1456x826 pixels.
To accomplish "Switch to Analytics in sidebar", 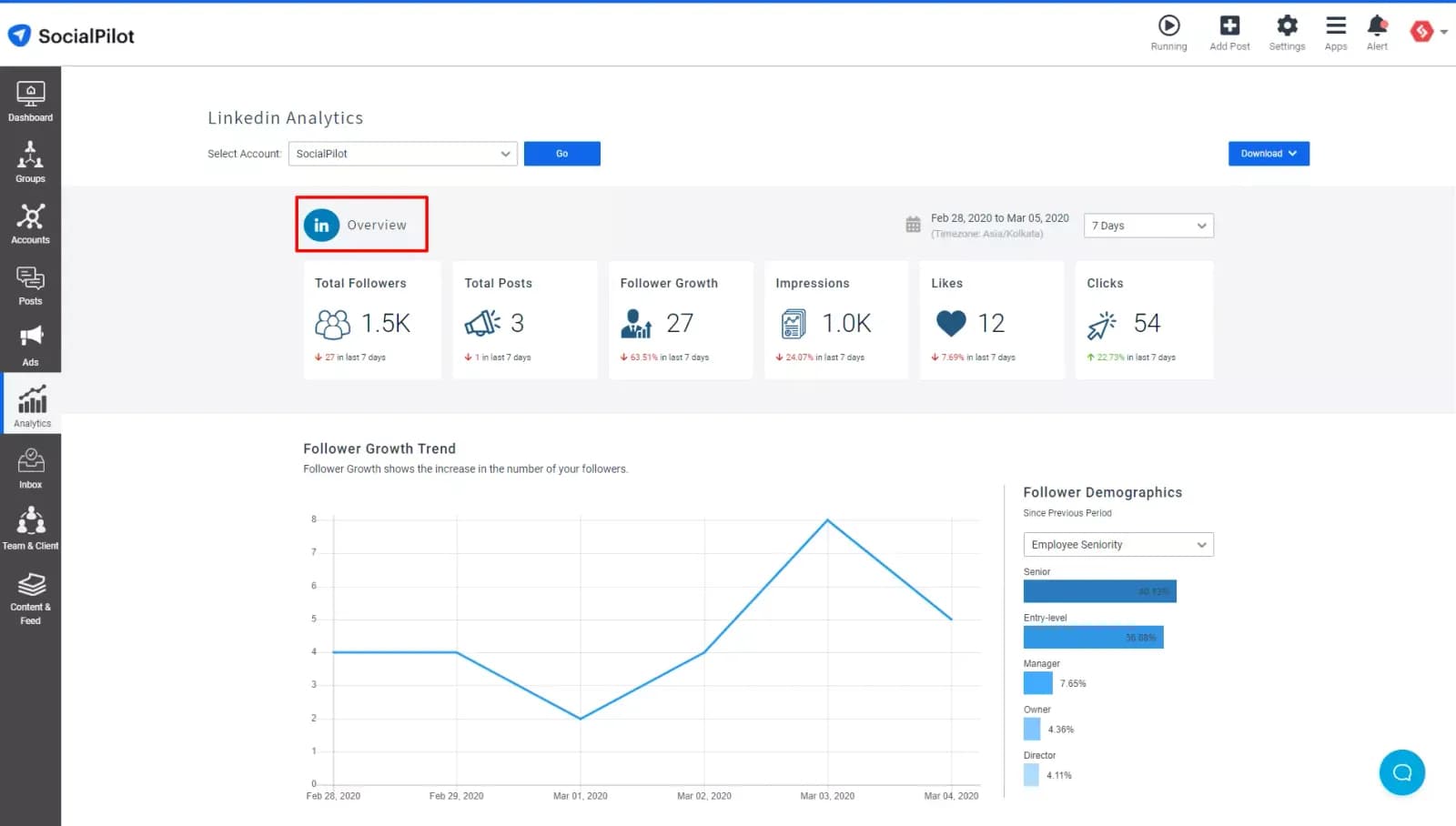I will coord(32,406).
